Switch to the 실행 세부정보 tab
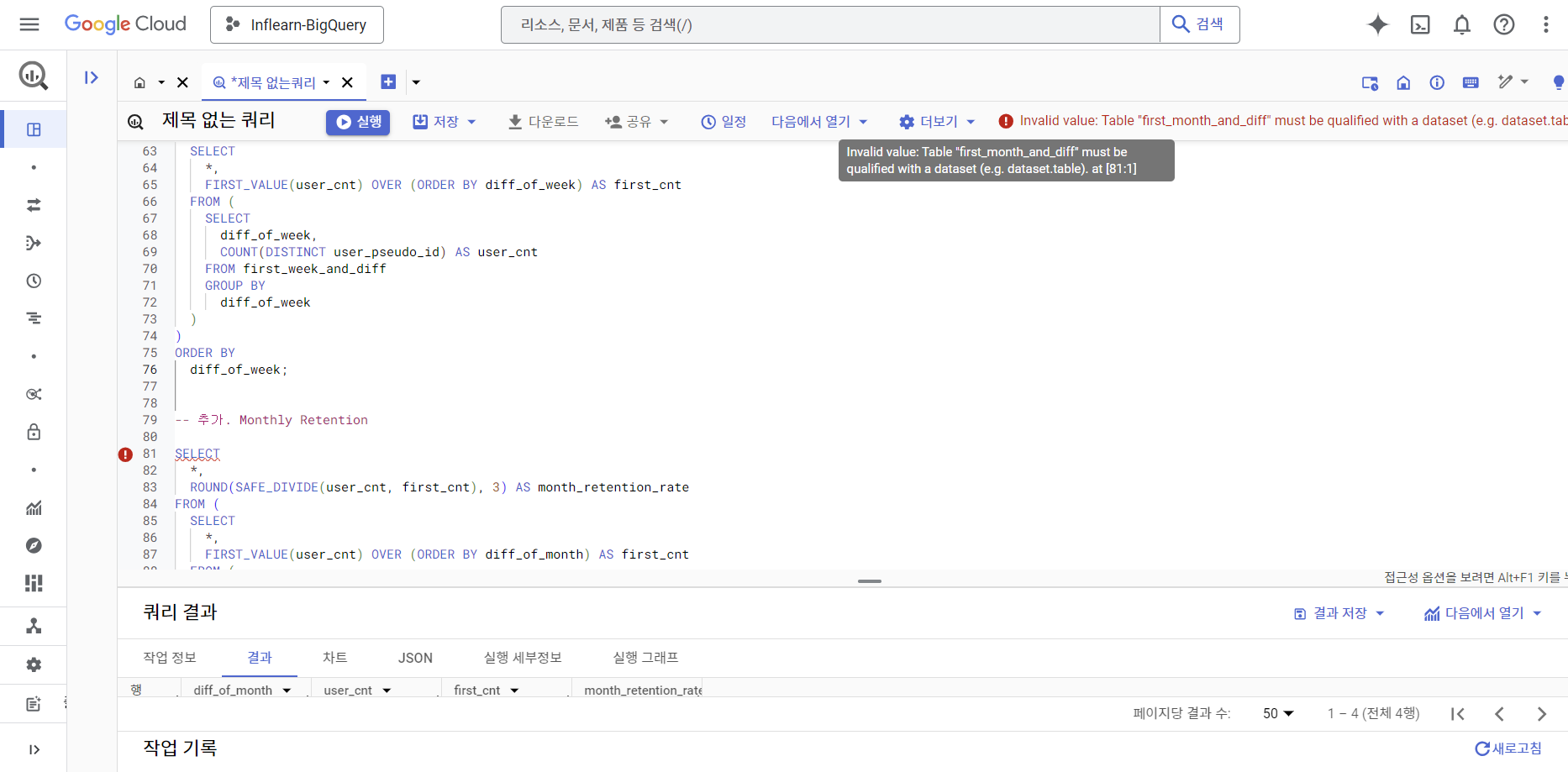 pos(523,658)
